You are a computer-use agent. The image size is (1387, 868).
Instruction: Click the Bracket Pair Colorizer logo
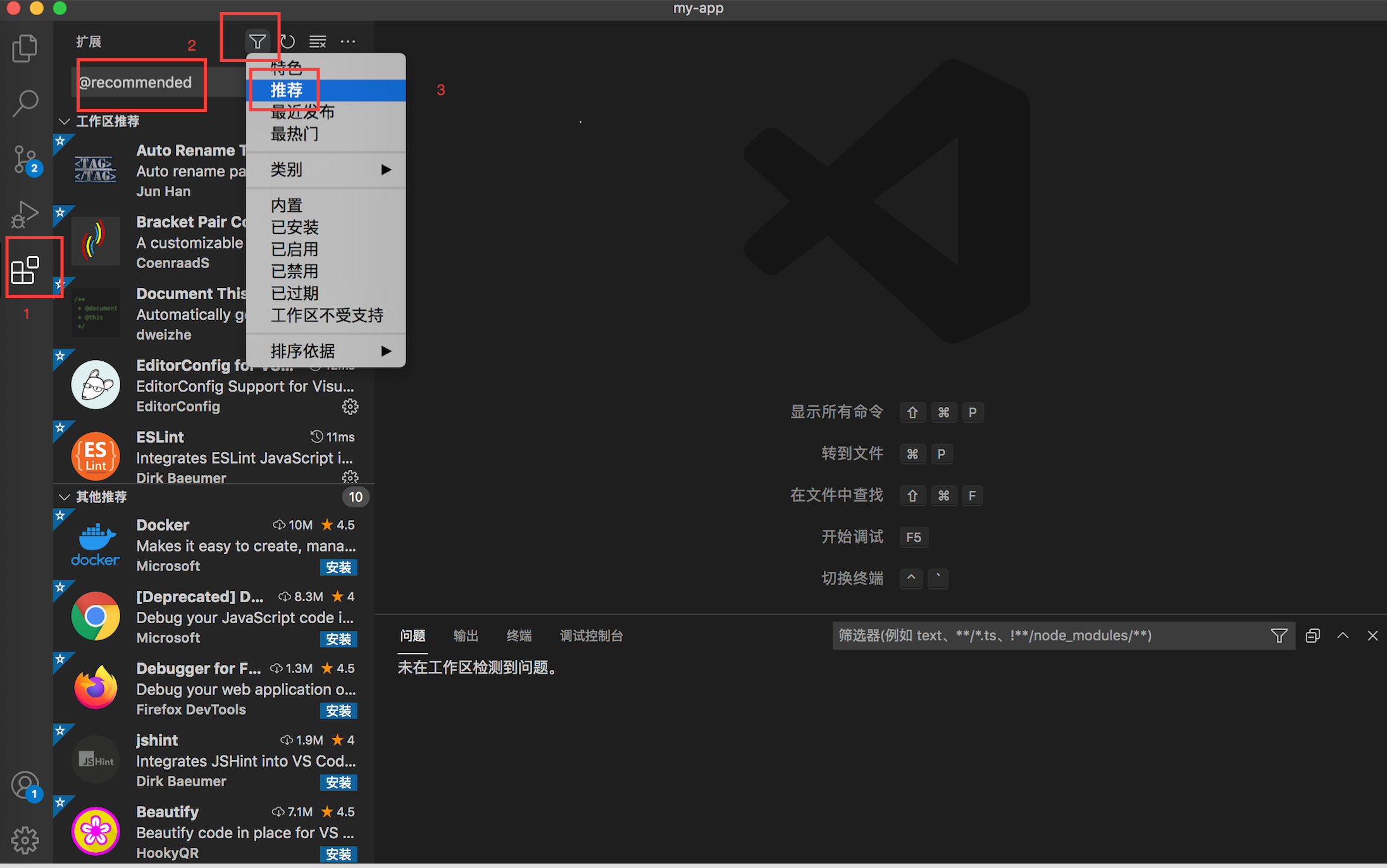[96, 241]
